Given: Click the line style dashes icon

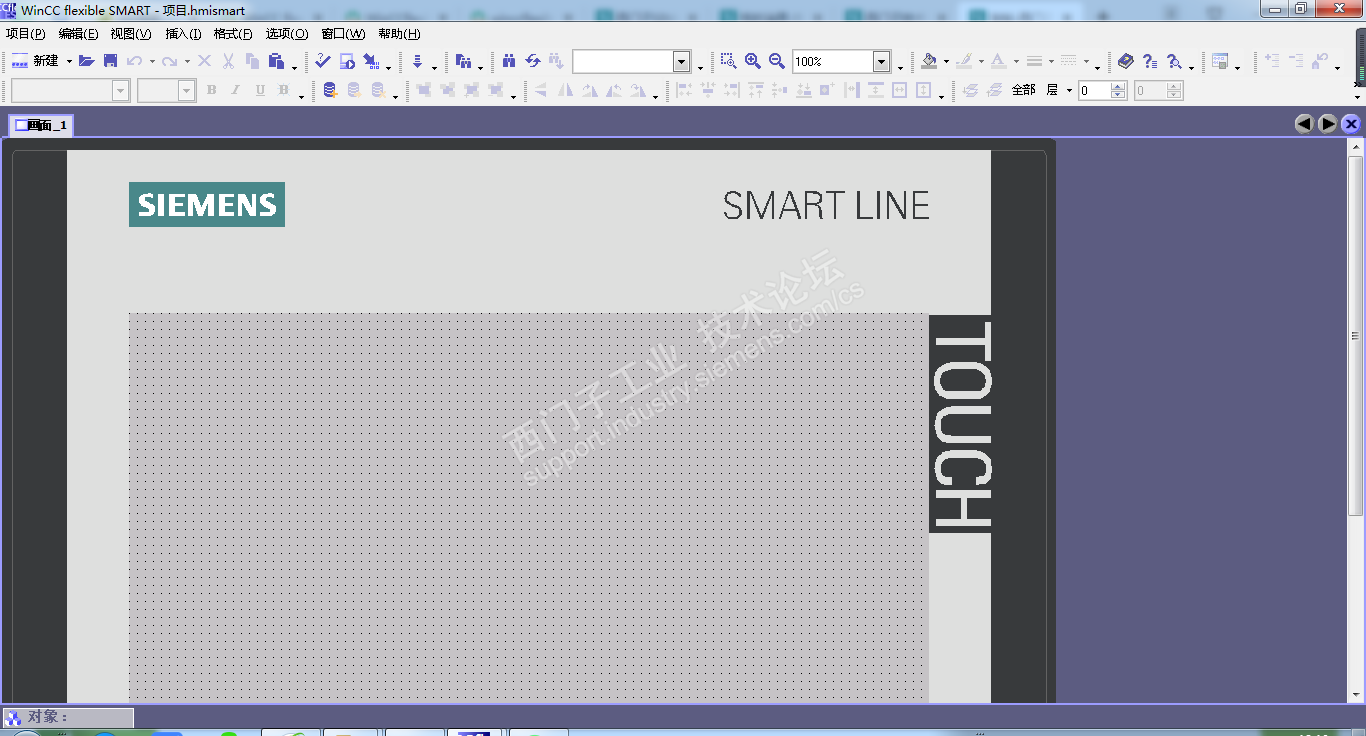Looking at the screenshot, I should 1069,61.
